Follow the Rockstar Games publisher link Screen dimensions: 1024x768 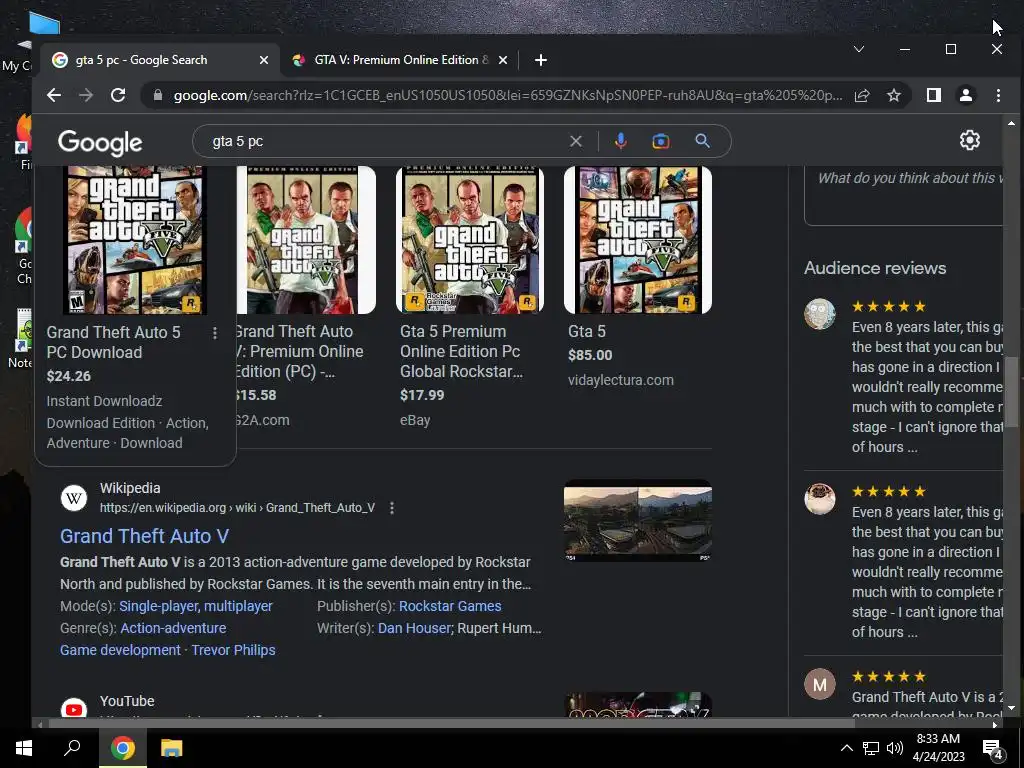pos(450,606)
